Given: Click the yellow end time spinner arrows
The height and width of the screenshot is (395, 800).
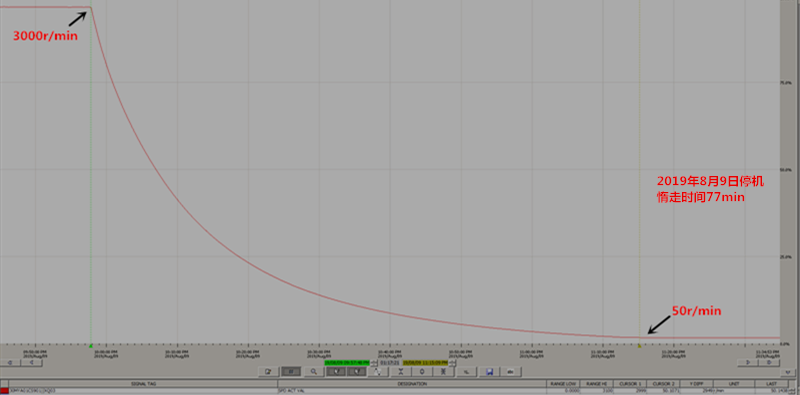Looking at the screenshot, I should pyautogui.click(x=452, y=363).
